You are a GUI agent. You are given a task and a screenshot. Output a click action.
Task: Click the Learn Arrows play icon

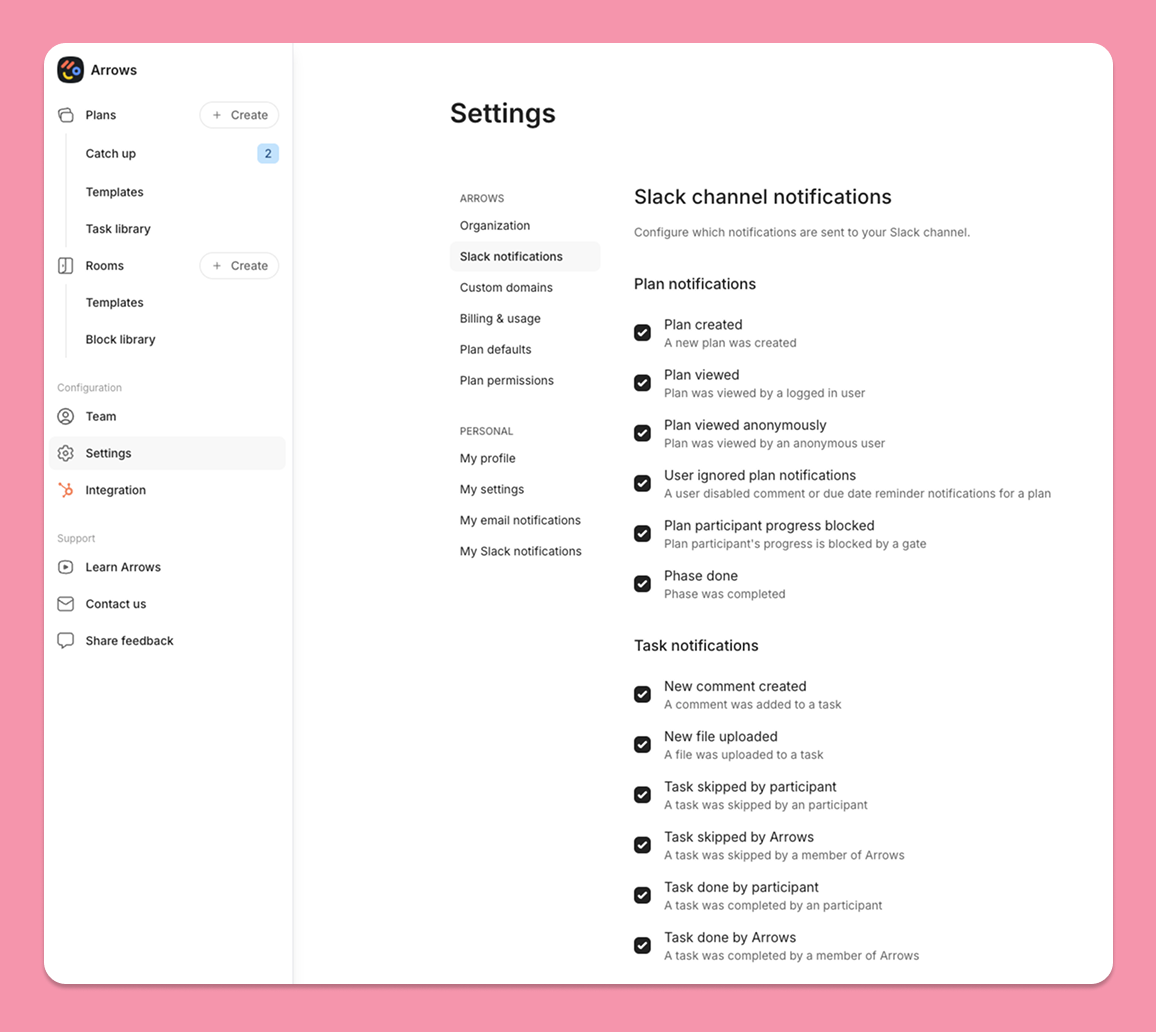[66, 567]
